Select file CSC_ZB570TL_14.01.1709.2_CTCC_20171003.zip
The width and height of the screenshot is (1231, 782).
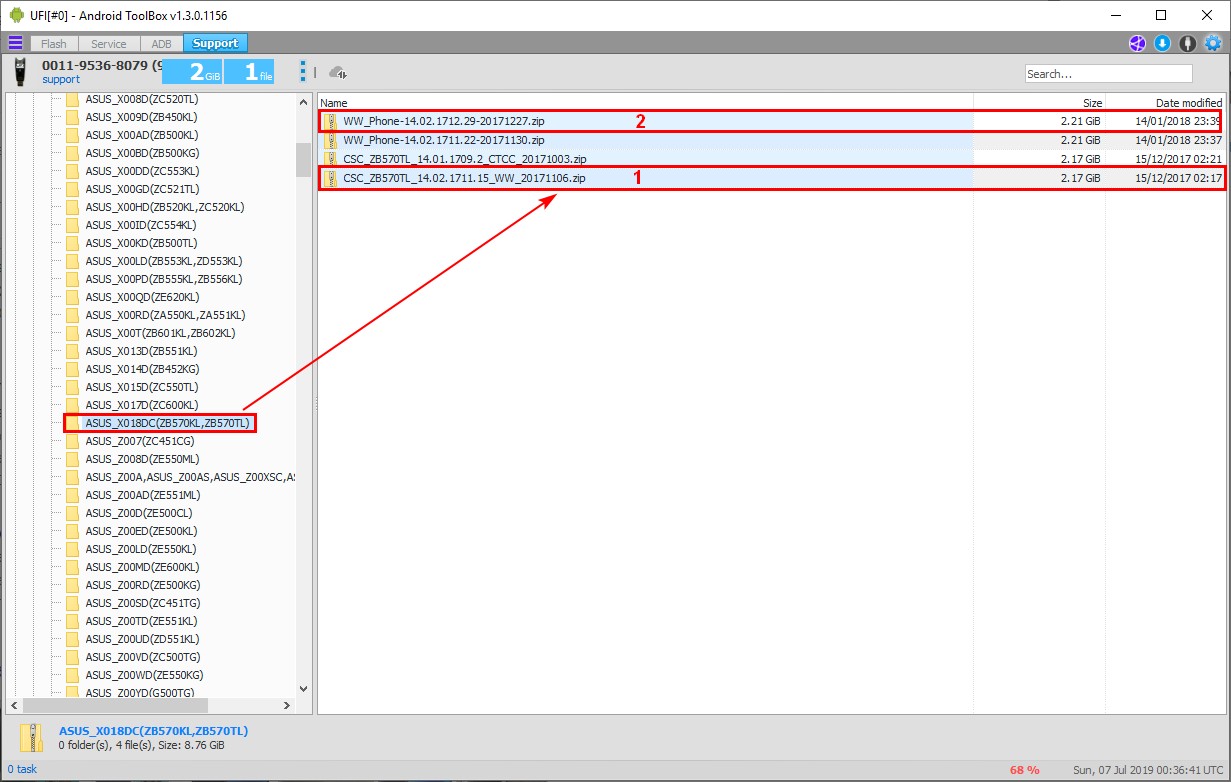tap(465, 159)
